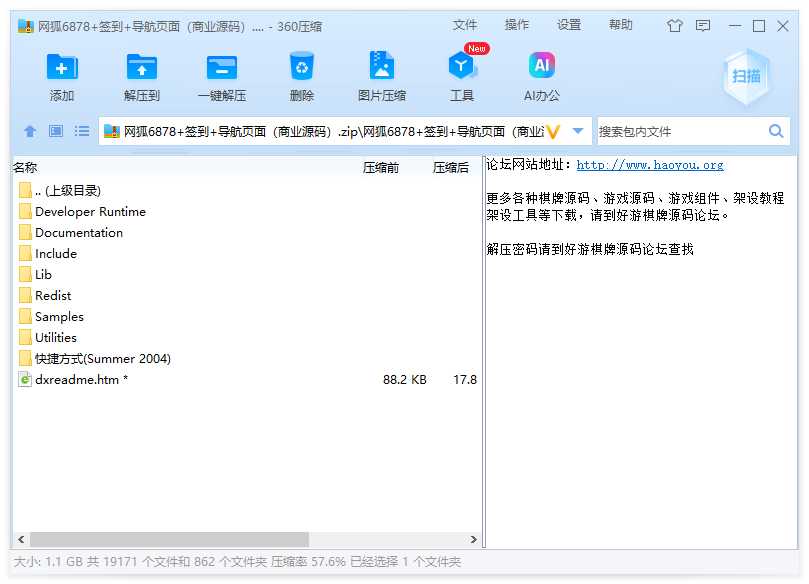Minimize the 360压缩 window
The width and height of the screenshot is (809, 584).
[735, 26]
